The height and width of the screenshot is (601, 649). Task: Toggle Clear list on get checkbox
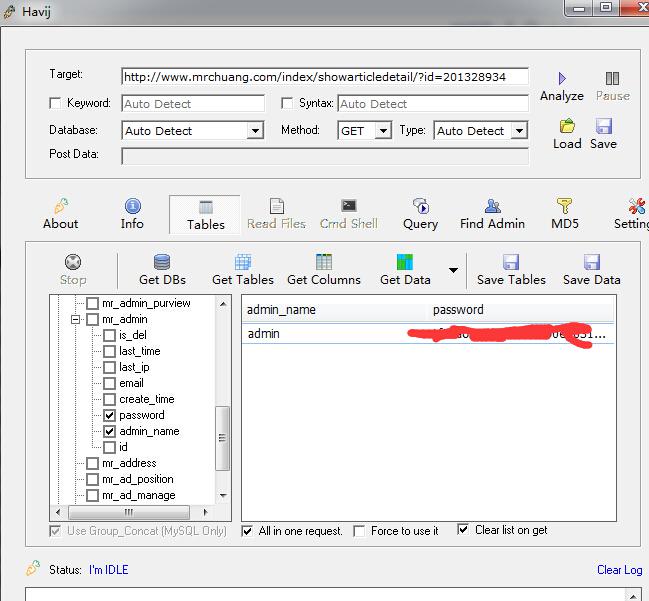point(463,529)
